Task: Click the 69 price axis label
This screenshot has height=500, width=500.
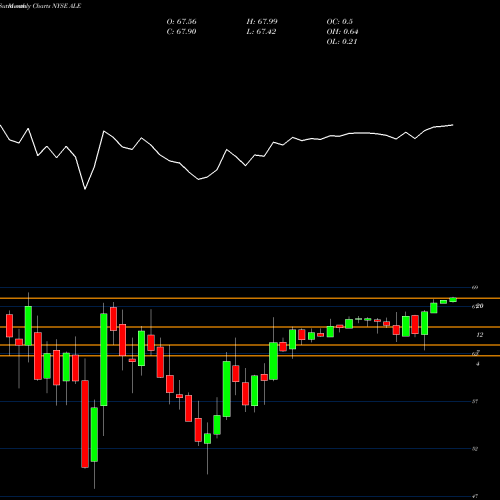Action: click(475, 287)
